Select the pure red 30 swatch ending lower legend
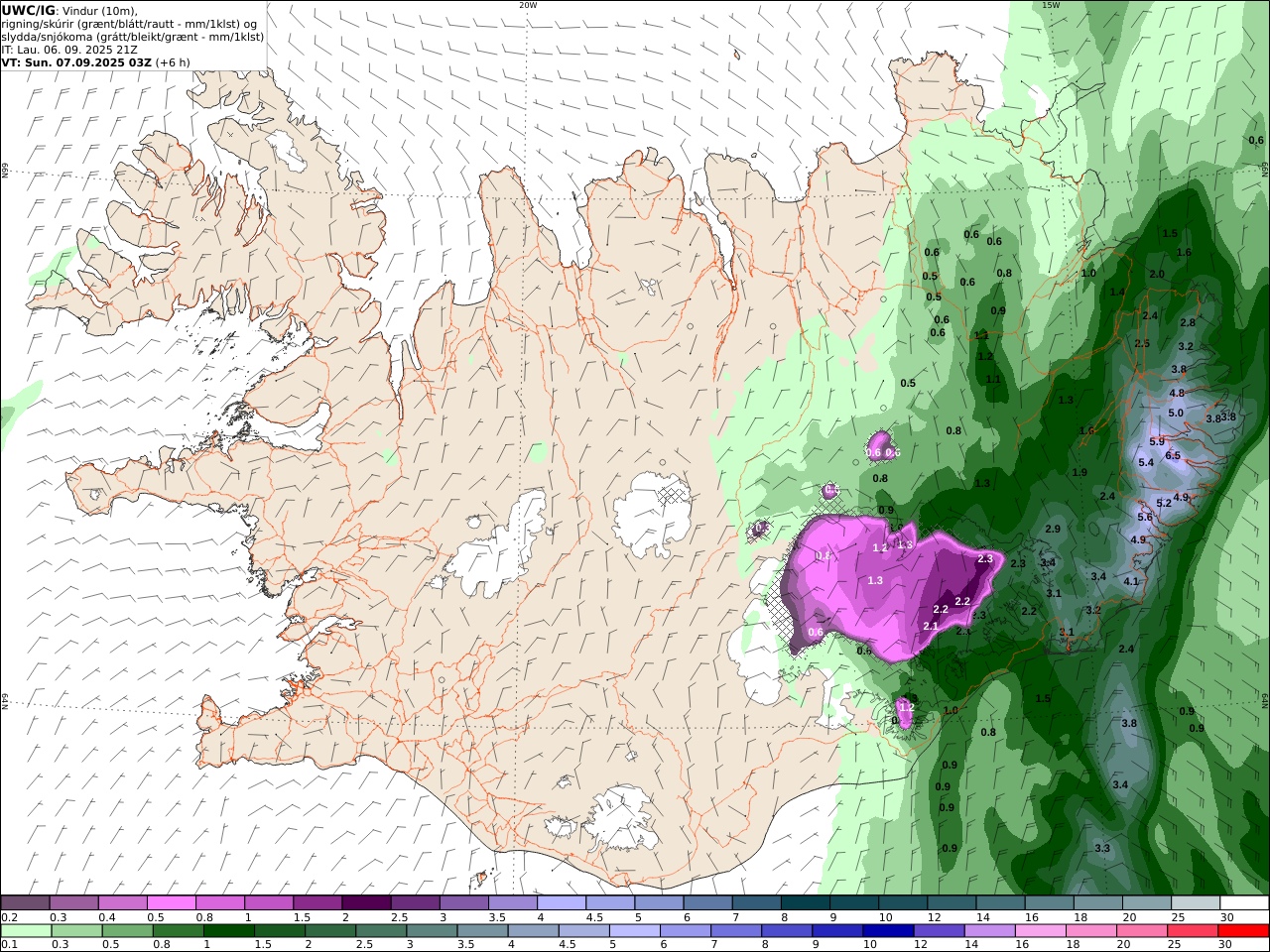Screen dimensions: 1270x952 point(1242,931)
